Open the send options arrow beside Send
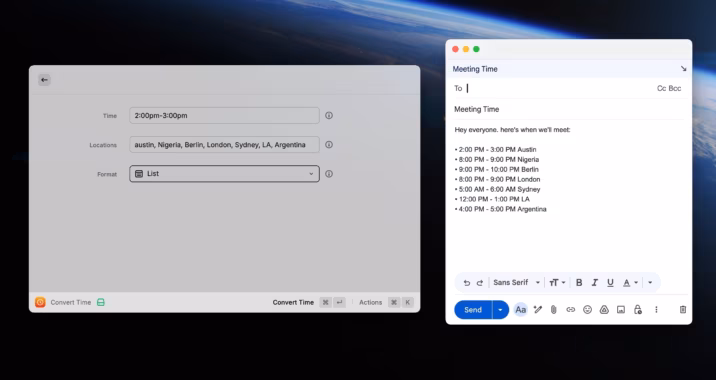 pos(500,310)
